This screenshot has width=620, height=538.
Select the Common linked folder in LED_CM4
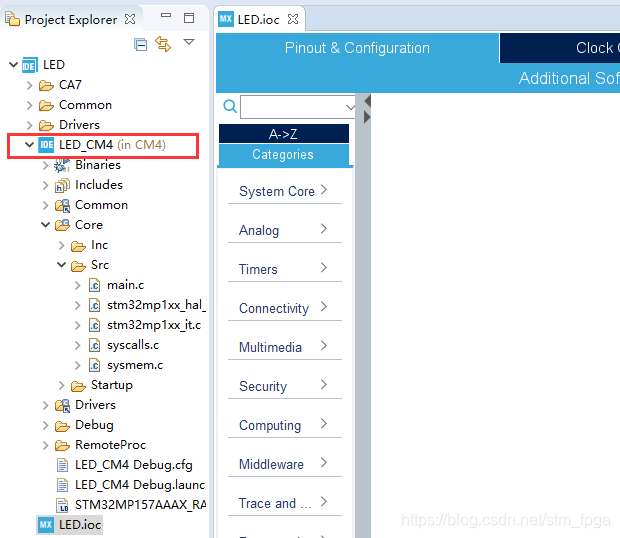point(101,205)
